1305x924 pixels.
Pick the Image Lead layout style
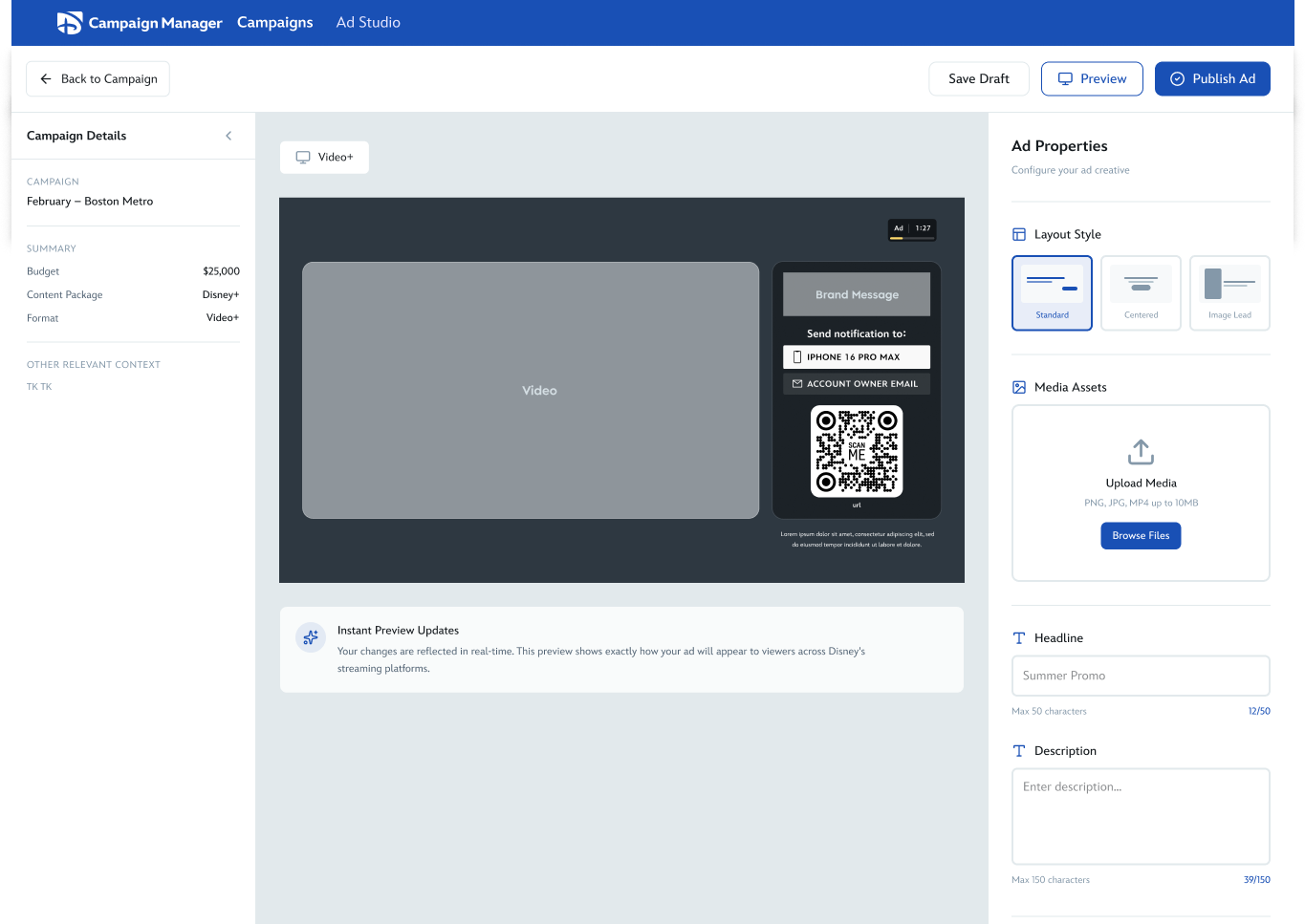tap(1229, 293)
